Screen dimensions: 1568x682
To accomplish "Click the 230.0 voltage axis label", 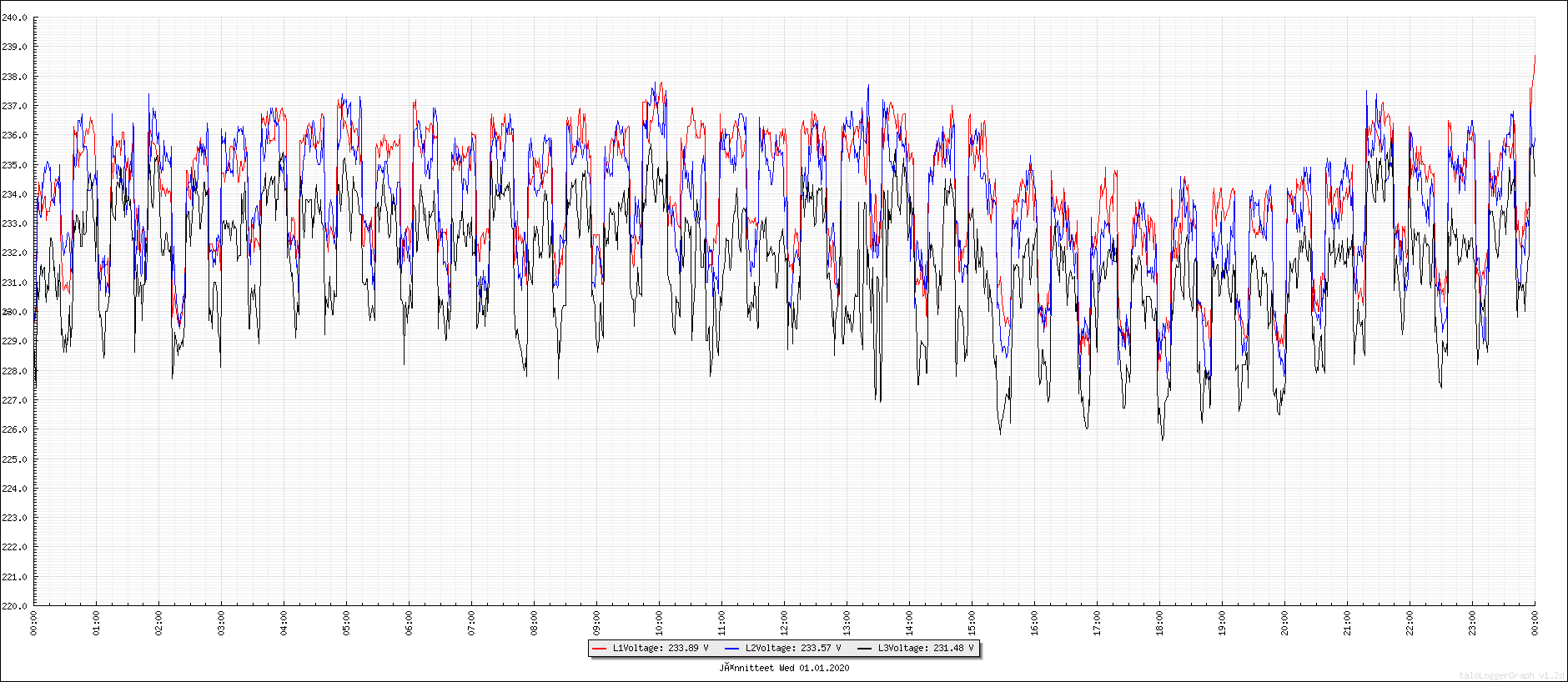I will click(x=14, y=312).
